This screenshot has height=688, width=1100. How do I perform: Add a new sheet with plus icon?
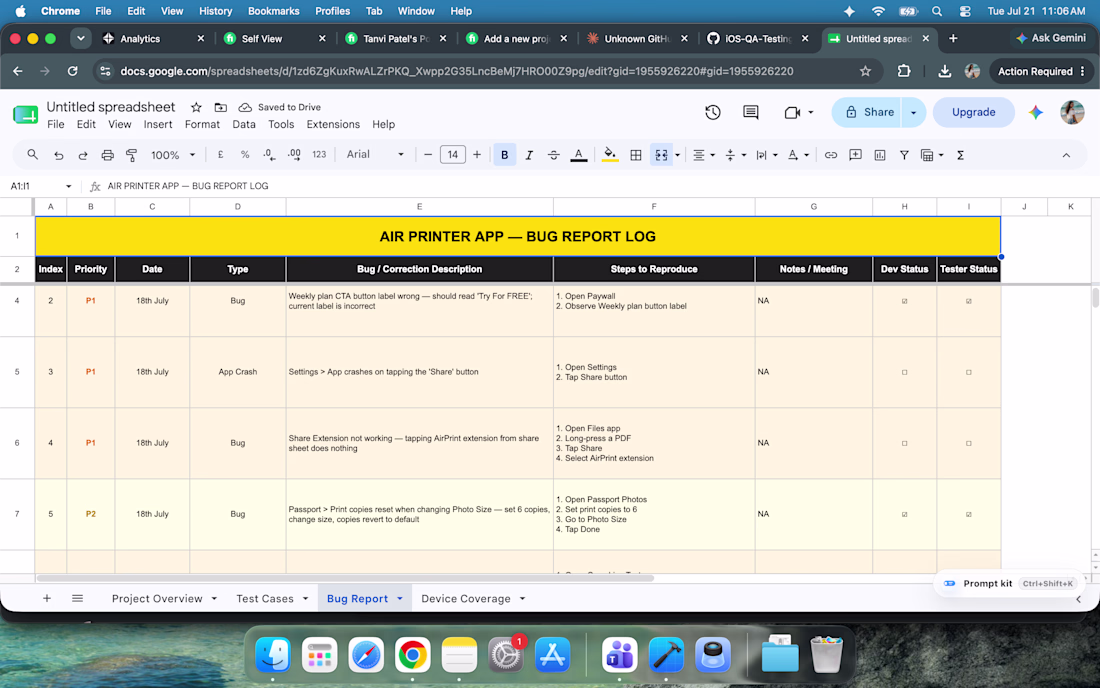47,598
